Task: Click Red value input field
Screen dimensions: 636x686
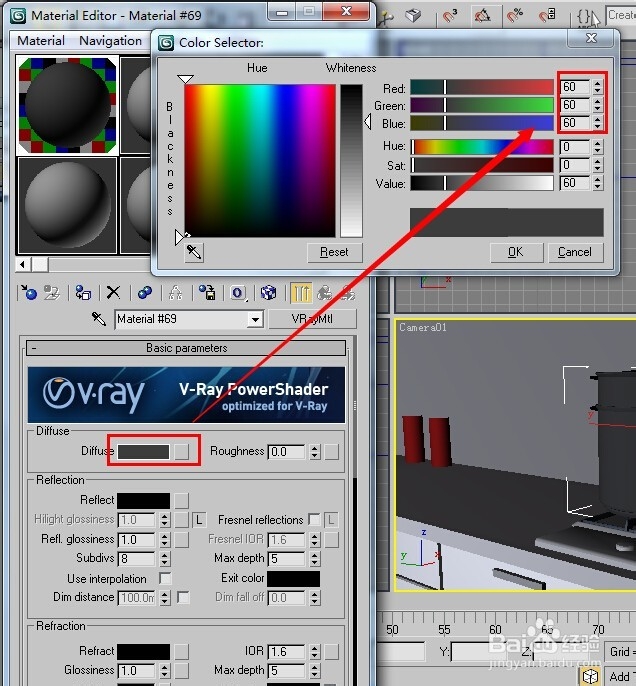Action: [x=575, y=87]
